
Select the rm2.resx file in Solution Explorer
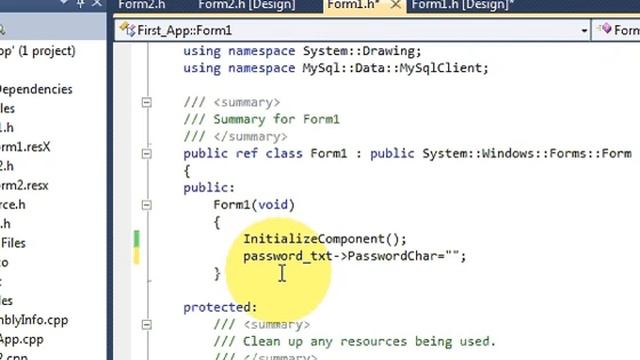pyautogui.click(x=24, y=185)
